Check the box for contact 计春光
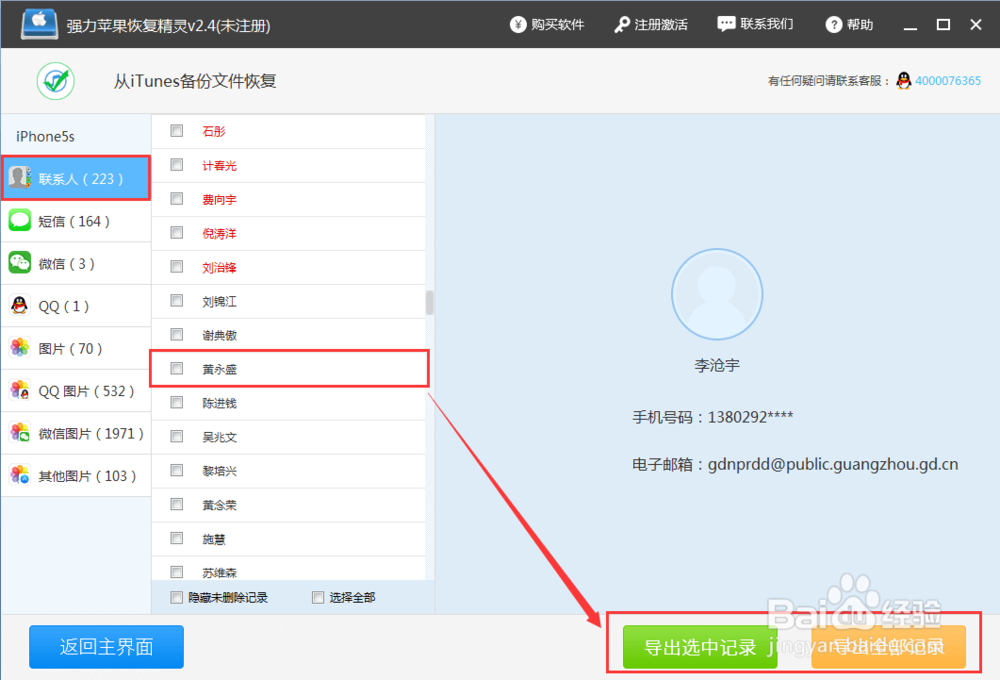 click(x=177, y=165)
